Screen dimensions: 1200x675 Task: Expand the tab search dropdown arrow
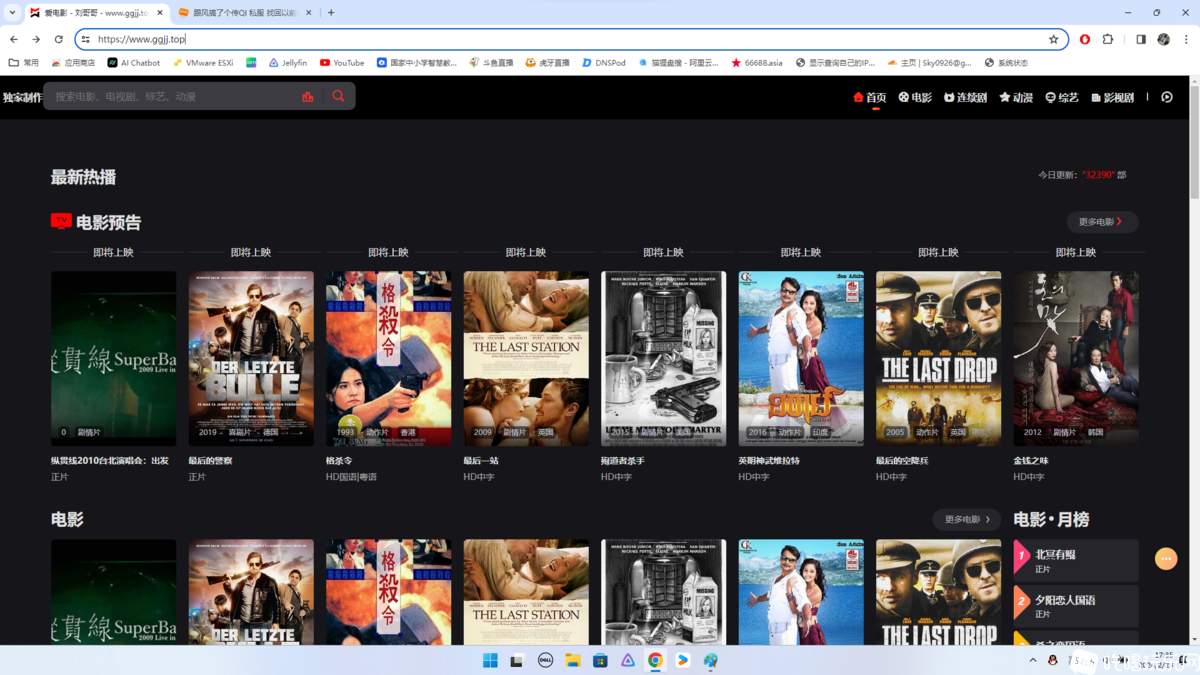click(x=12, y=13)
